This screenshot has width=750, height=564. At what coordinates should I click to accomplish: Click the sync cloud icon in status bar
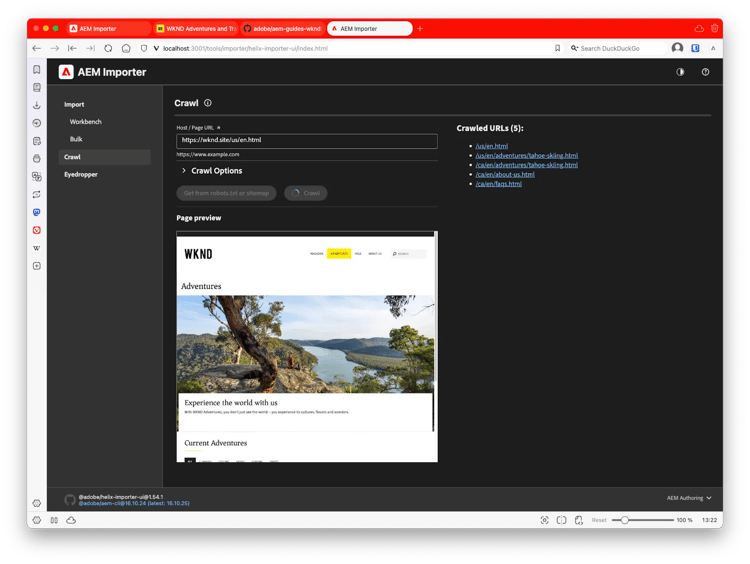coord(71,520)
